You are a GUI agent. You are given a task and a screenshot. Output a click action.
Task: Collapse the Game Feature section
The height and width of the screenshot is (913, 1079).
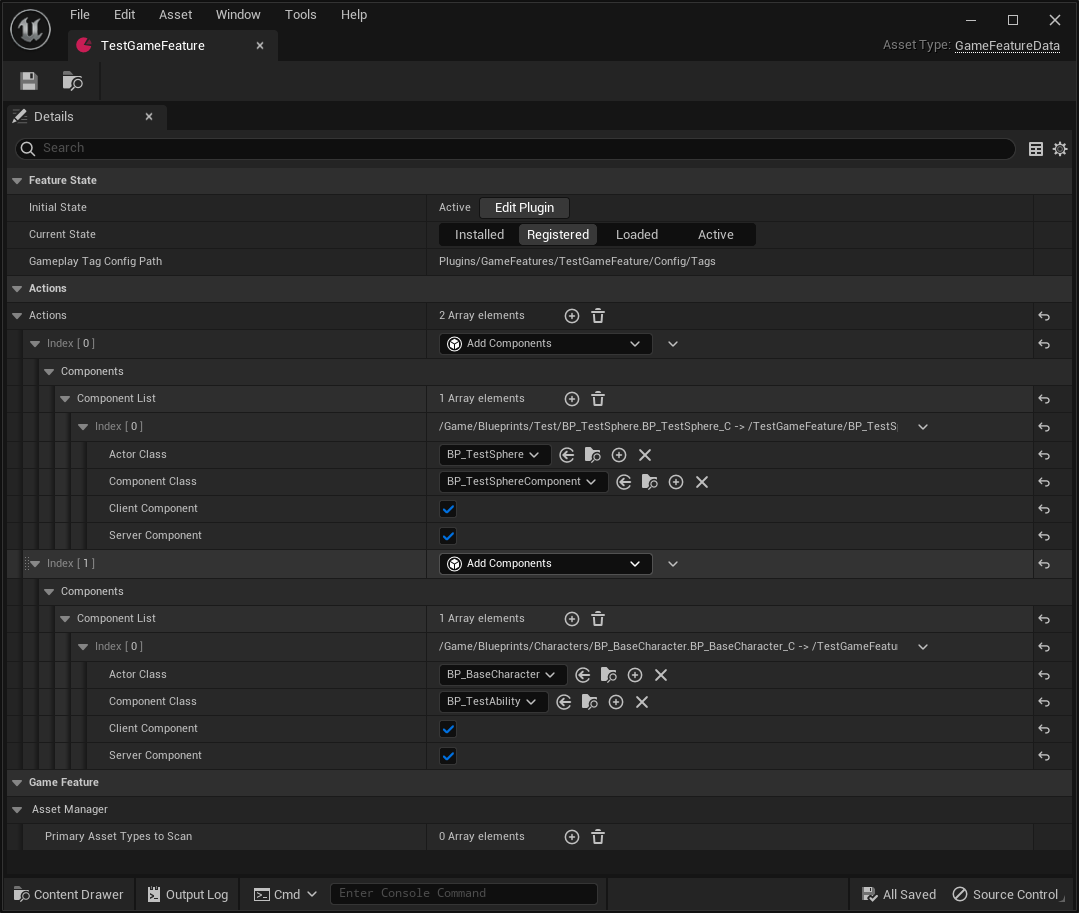pyautogui.click(x=17, y=783)
